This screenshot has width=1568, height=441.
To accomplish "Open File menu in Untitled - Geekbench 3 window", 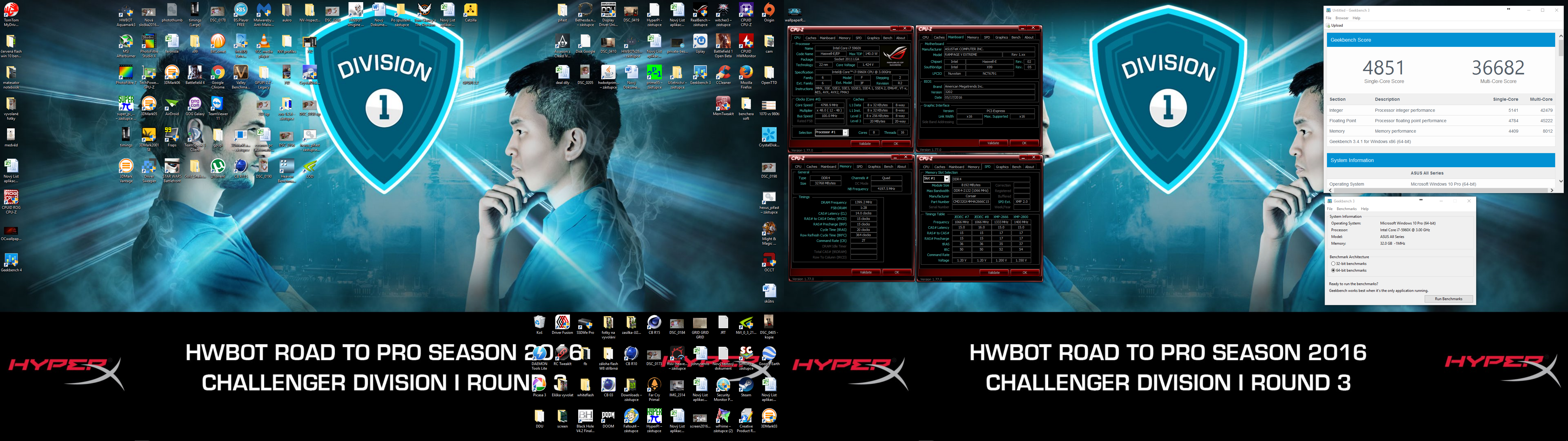I will click(1329, 18).
